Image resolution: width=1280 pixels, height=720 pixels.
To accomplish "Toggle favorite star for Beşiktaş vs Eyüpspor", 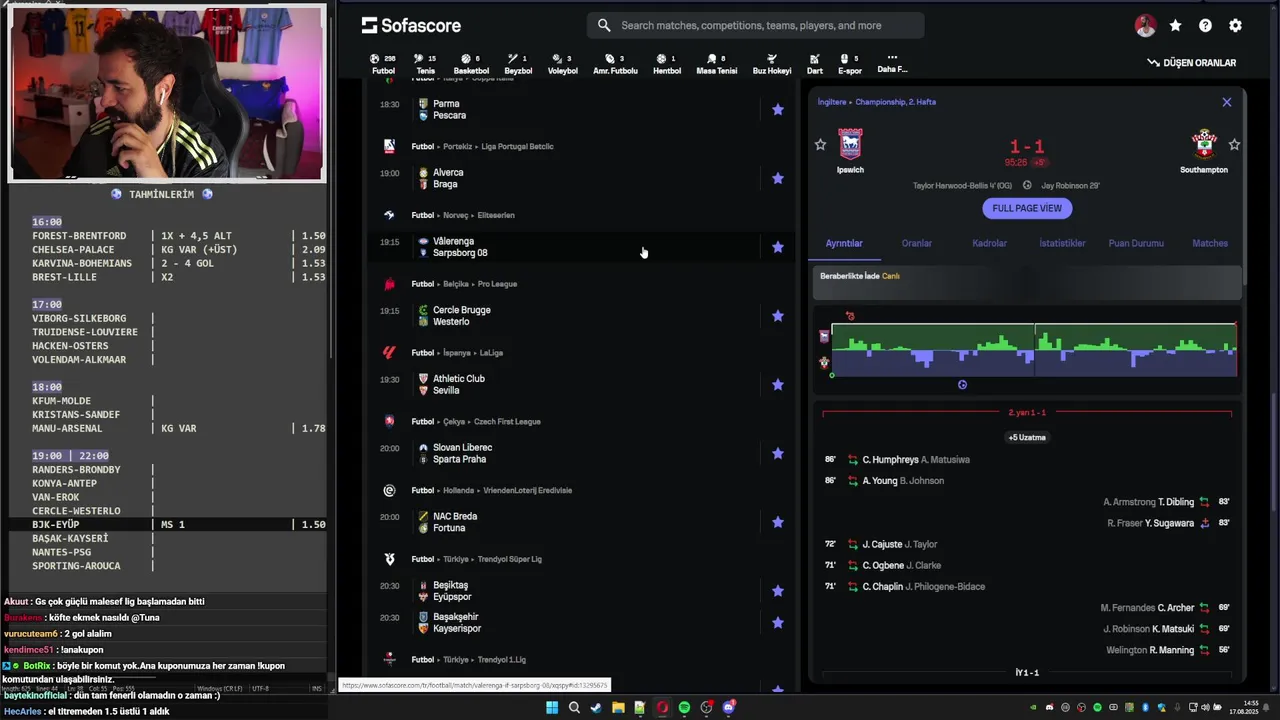I will click(778, 591).
